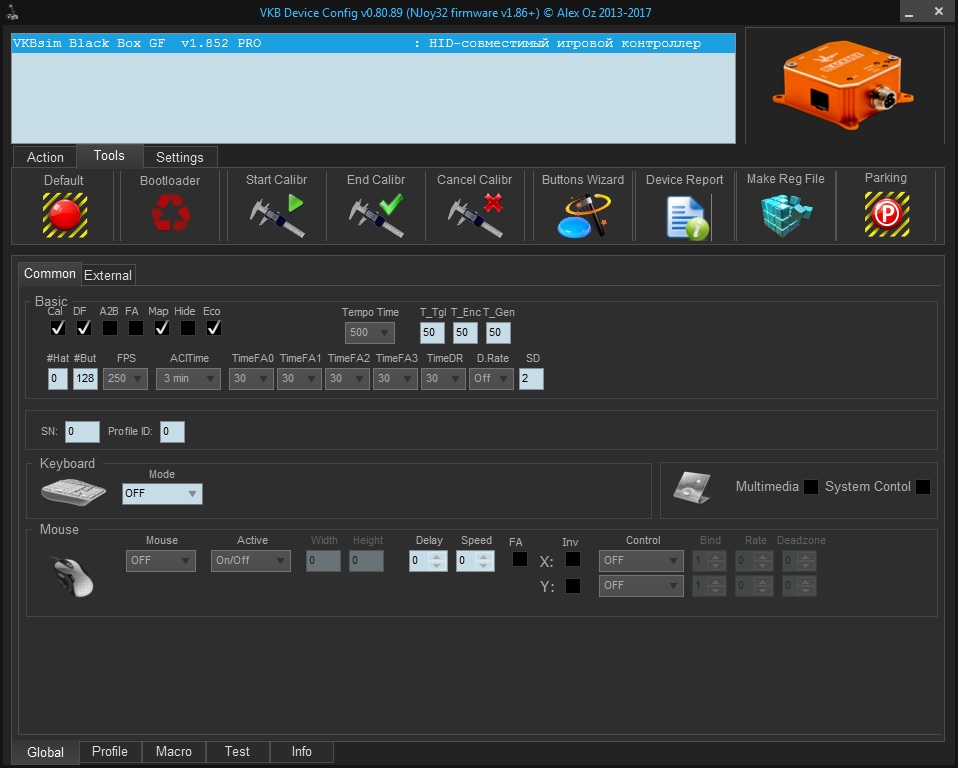958x769 pixels.
Task: Launch the Buttons Wizard icon
Action: (x=583, y=216)
